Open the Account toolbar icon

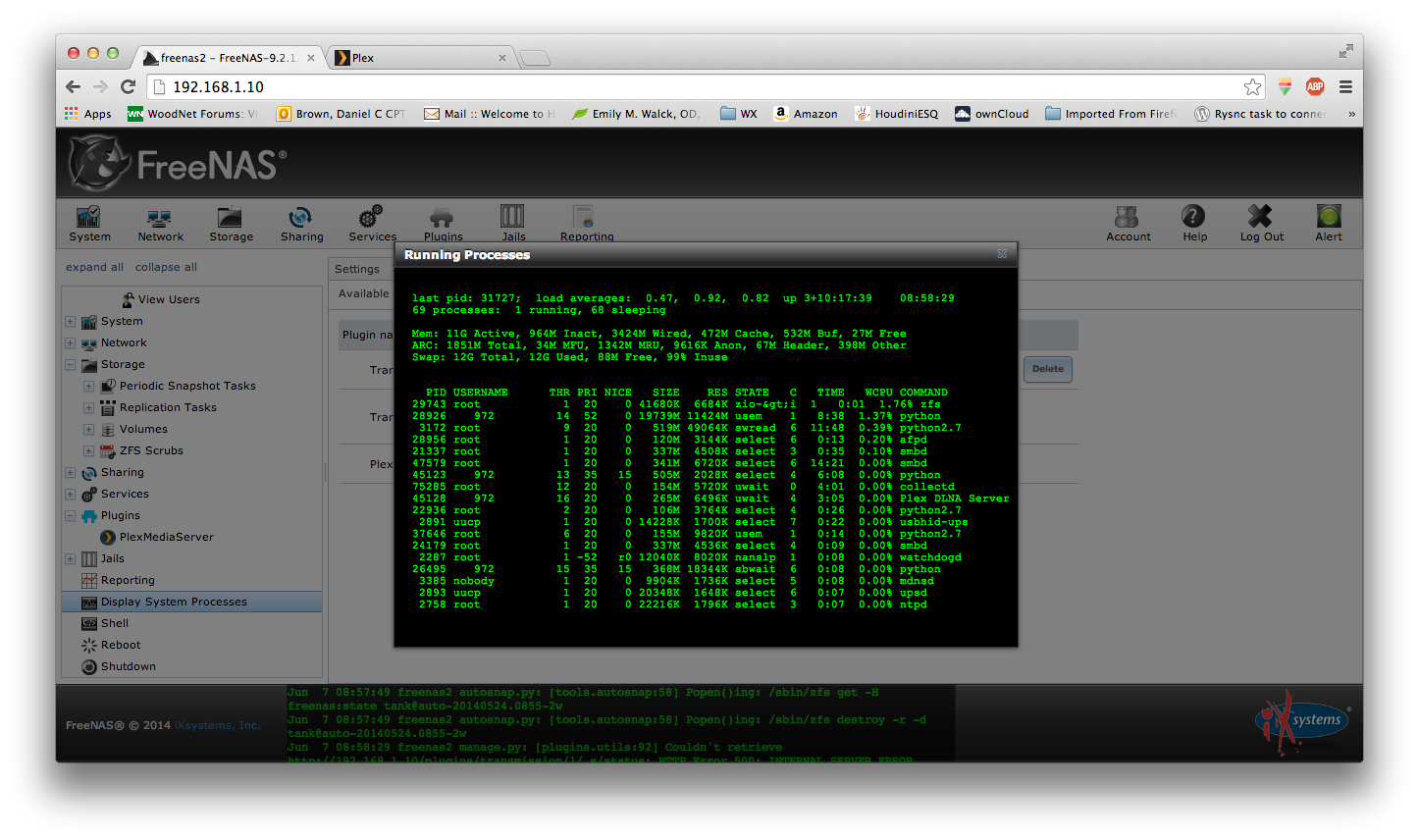coord(1128,223)
